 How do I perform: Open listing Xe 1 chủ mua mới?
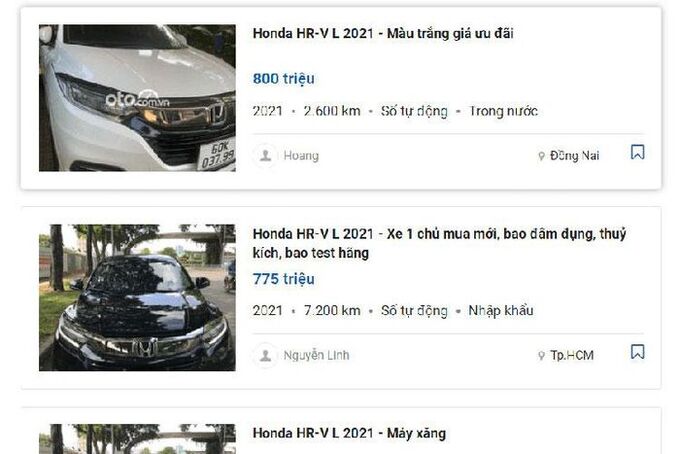439,243
